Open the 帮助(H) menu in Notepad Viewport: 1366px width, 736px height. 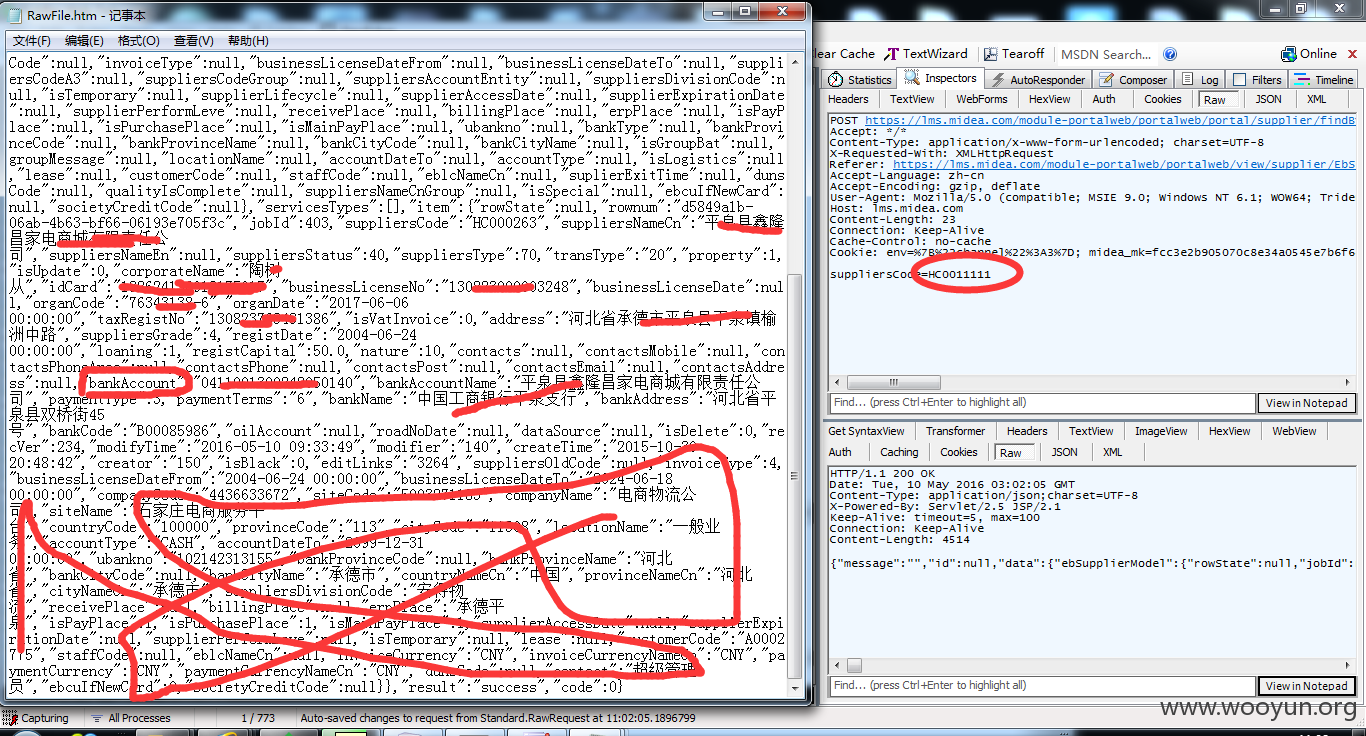(x=248, y=41)
